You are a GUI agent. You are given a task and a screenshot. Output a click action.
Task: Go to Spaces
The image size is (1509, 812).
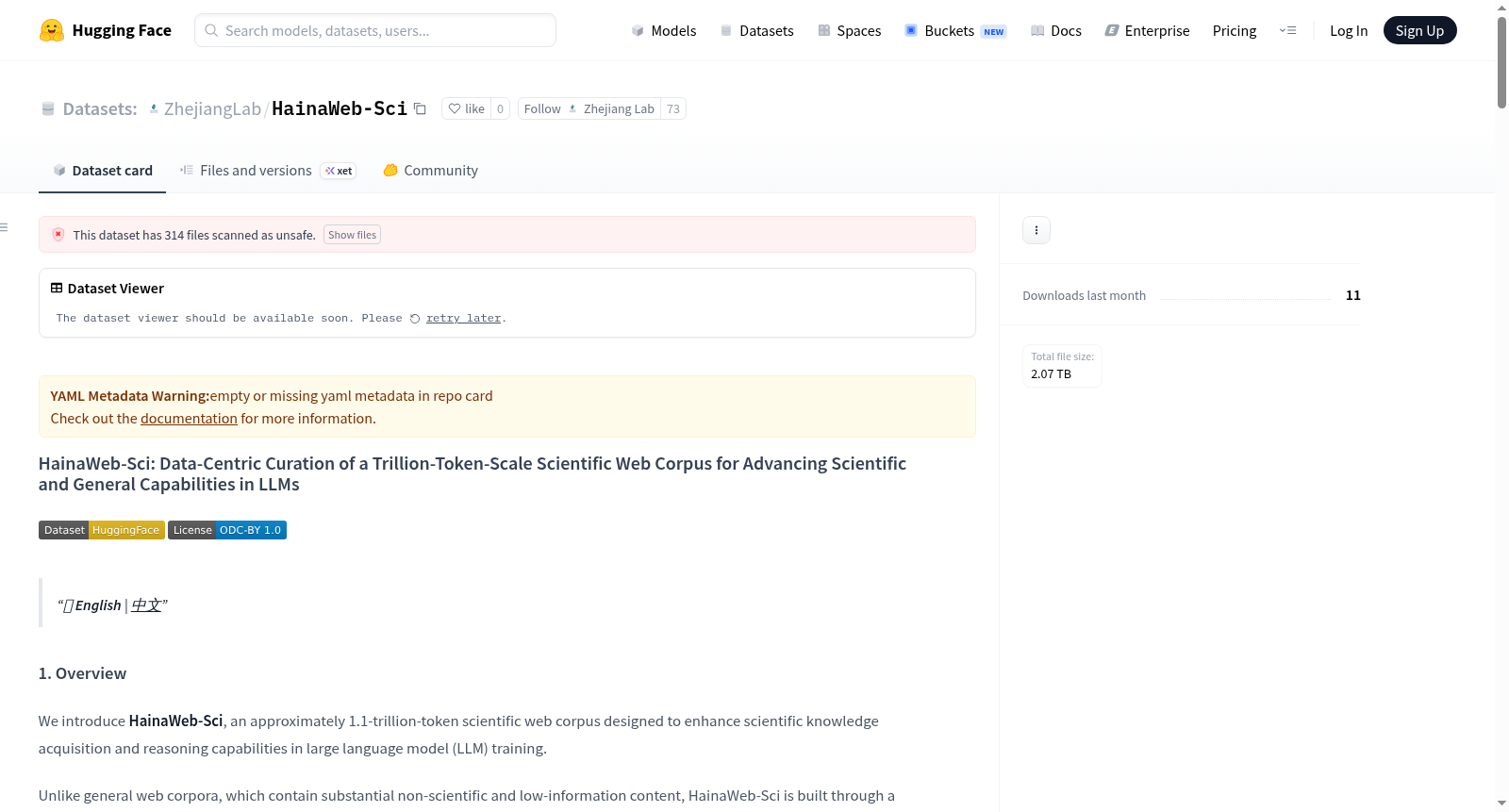[x=850, y=30]
